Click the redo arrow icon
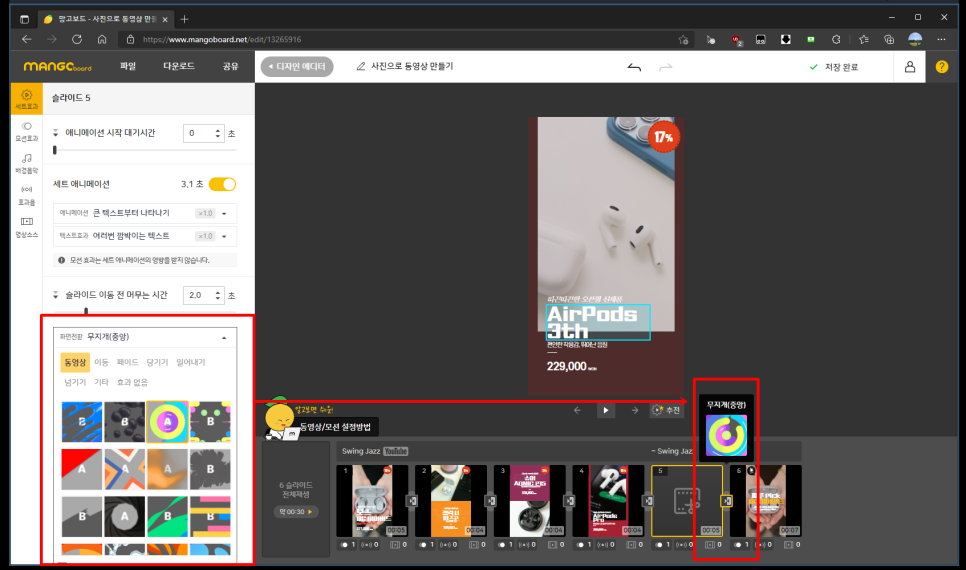966x570 pixels. coord(665,67)
